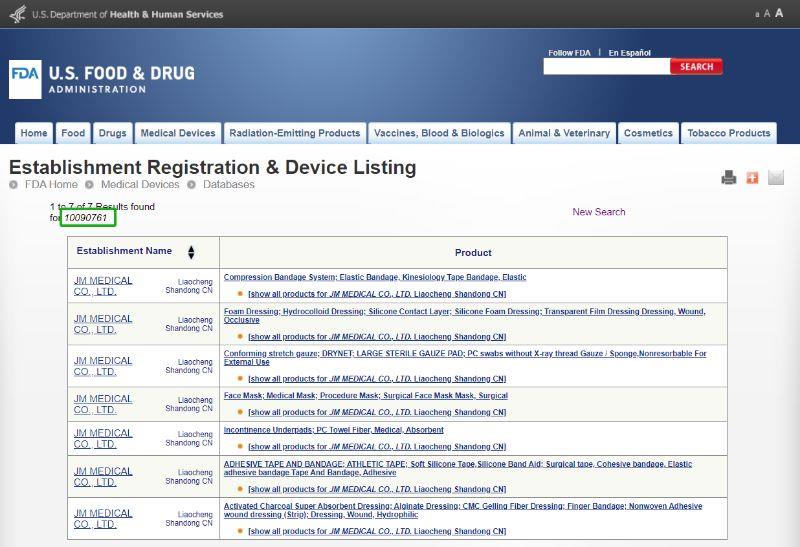Viewport: 800px width, 547px height.
Task: Open Face Mask; Medical Mask product link
Action: click(365, 395)
